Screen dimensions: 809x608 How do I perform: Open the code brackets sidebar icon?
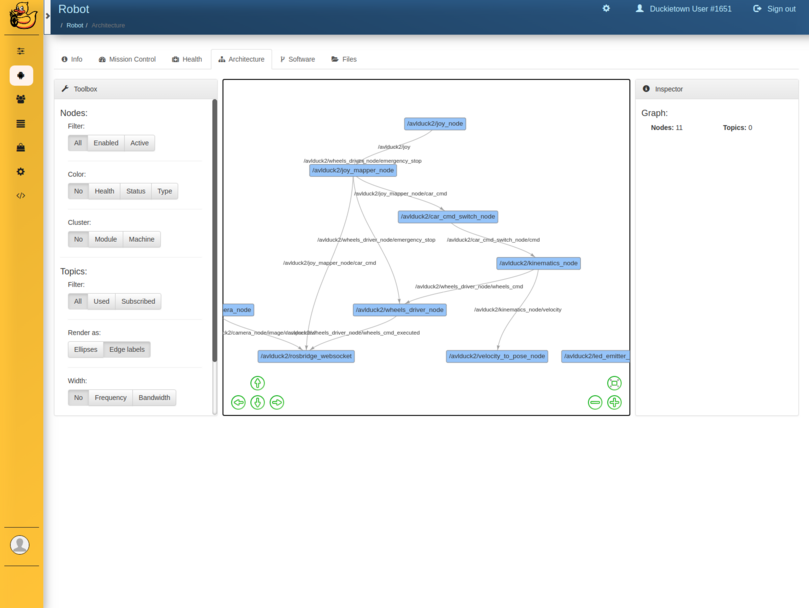coord(21,196)
